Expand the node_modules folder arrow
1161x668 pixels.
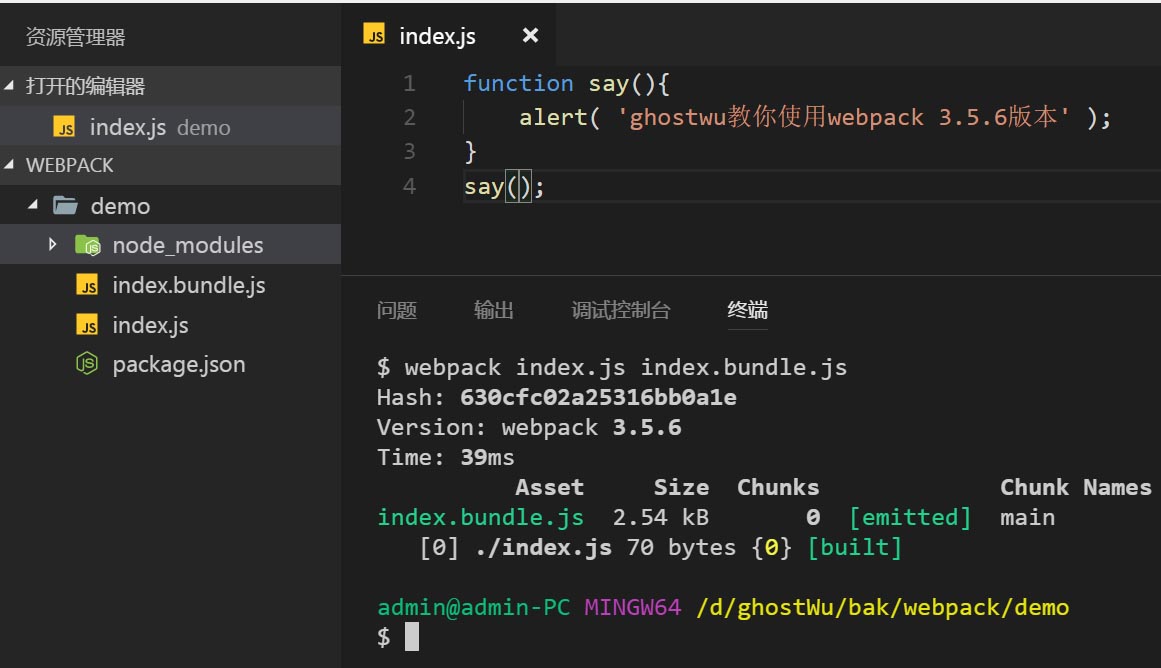click(53, 245)
